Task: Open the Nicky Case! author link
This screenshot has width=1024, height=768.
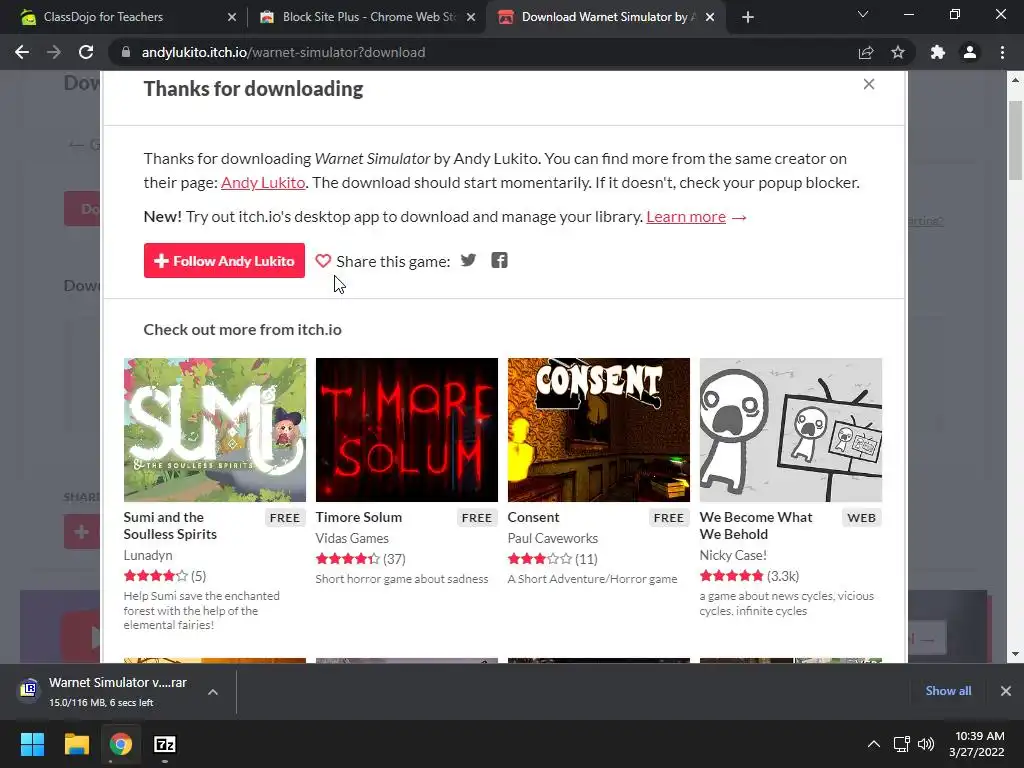Action: point(733,555)
